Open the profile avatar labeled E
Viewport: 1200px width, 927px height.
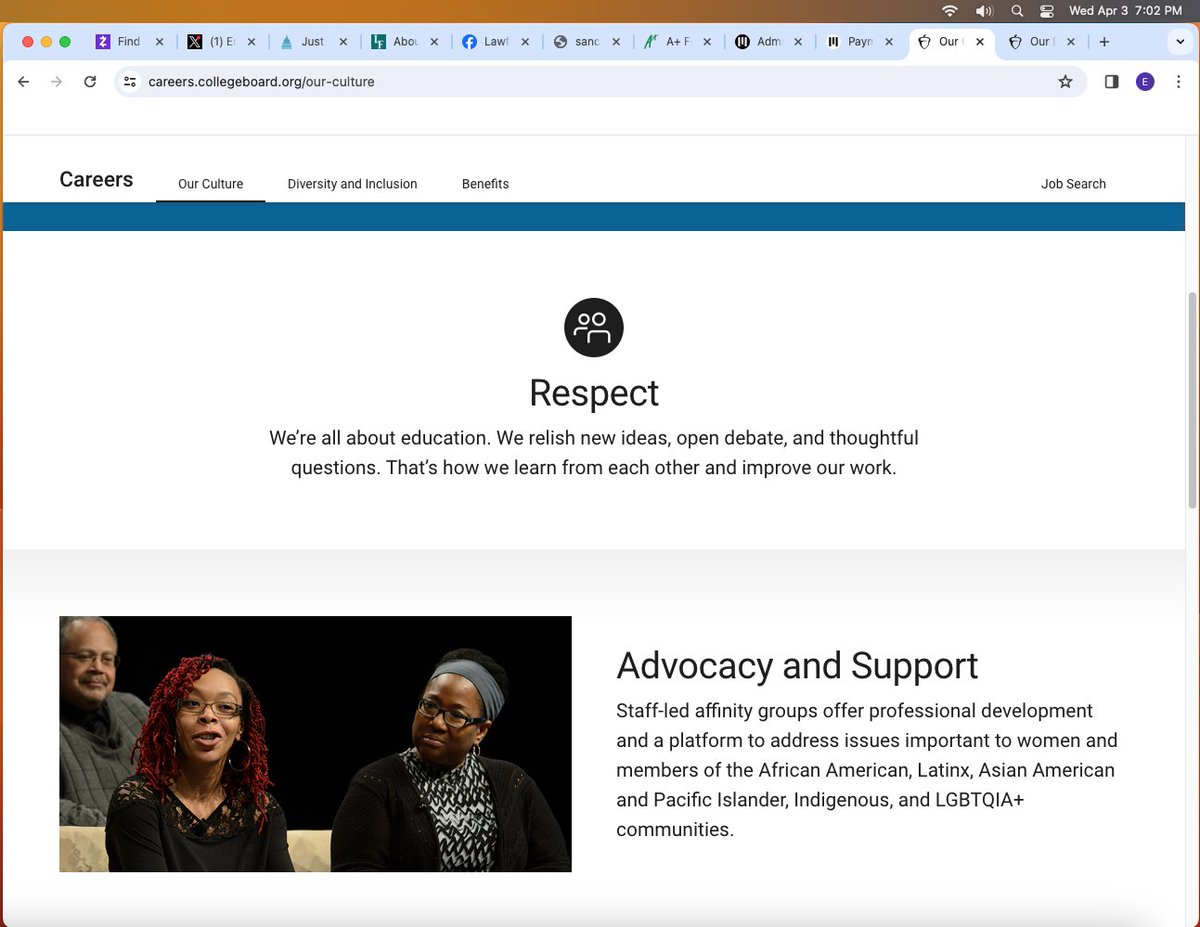pos(1145,82)
